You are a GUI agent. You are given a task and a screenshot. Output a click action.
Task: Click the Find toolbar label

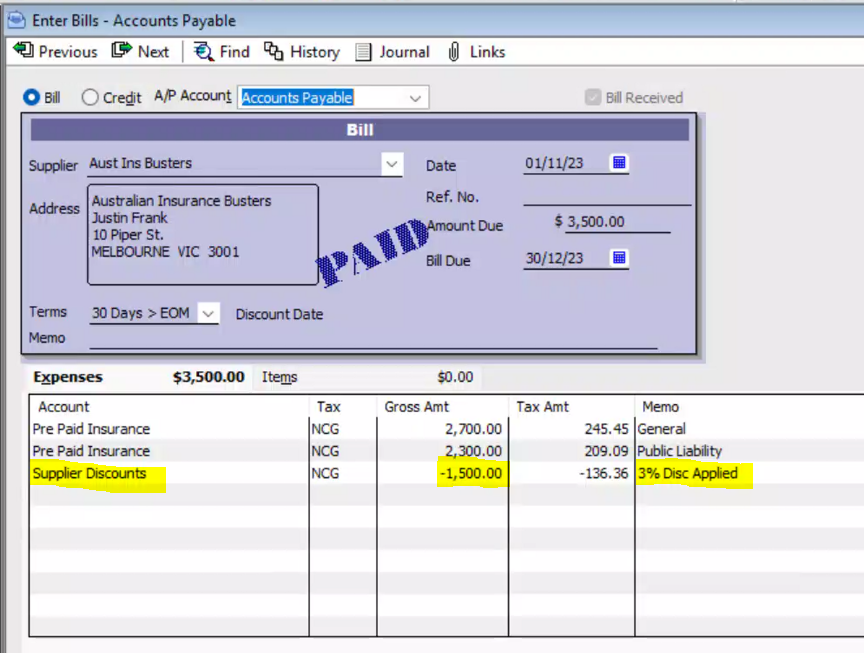(235, 52)
